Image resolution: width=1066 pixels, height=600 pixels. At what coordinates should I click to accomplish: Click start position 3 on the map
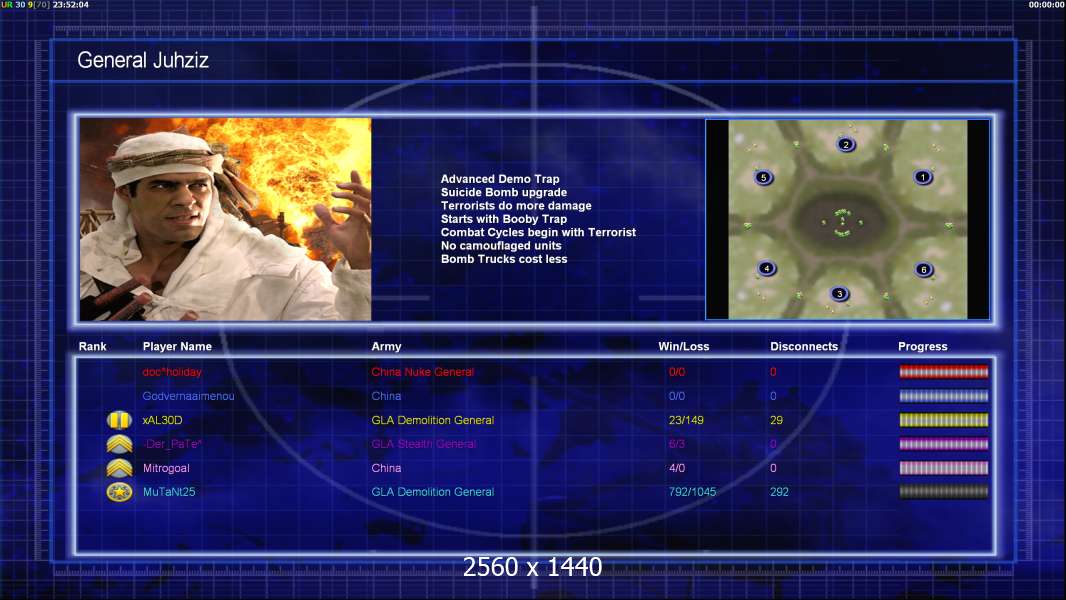tap(840, 294)
